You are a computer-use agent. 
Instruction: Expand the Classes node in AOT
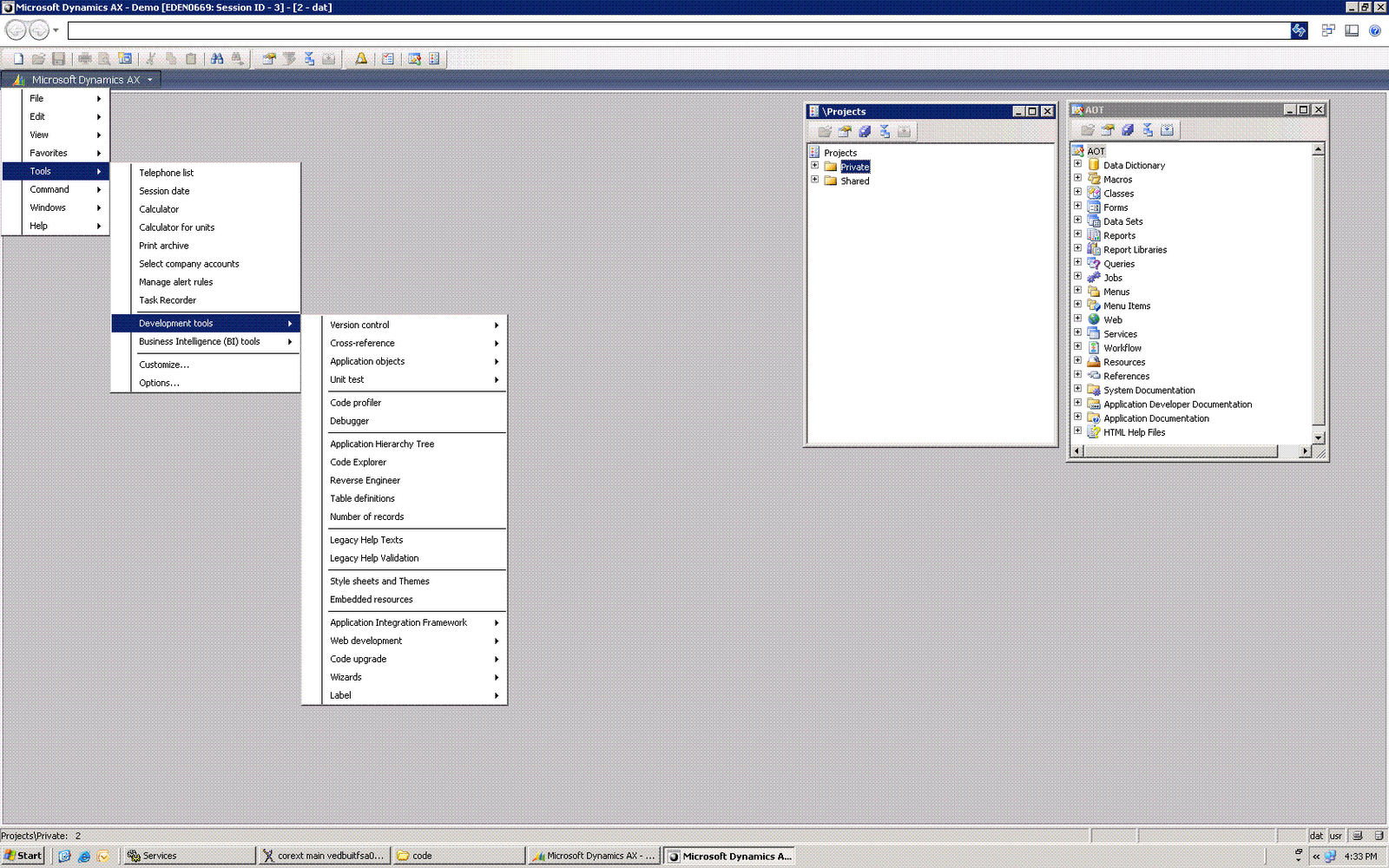click(x=1077, y=192)
